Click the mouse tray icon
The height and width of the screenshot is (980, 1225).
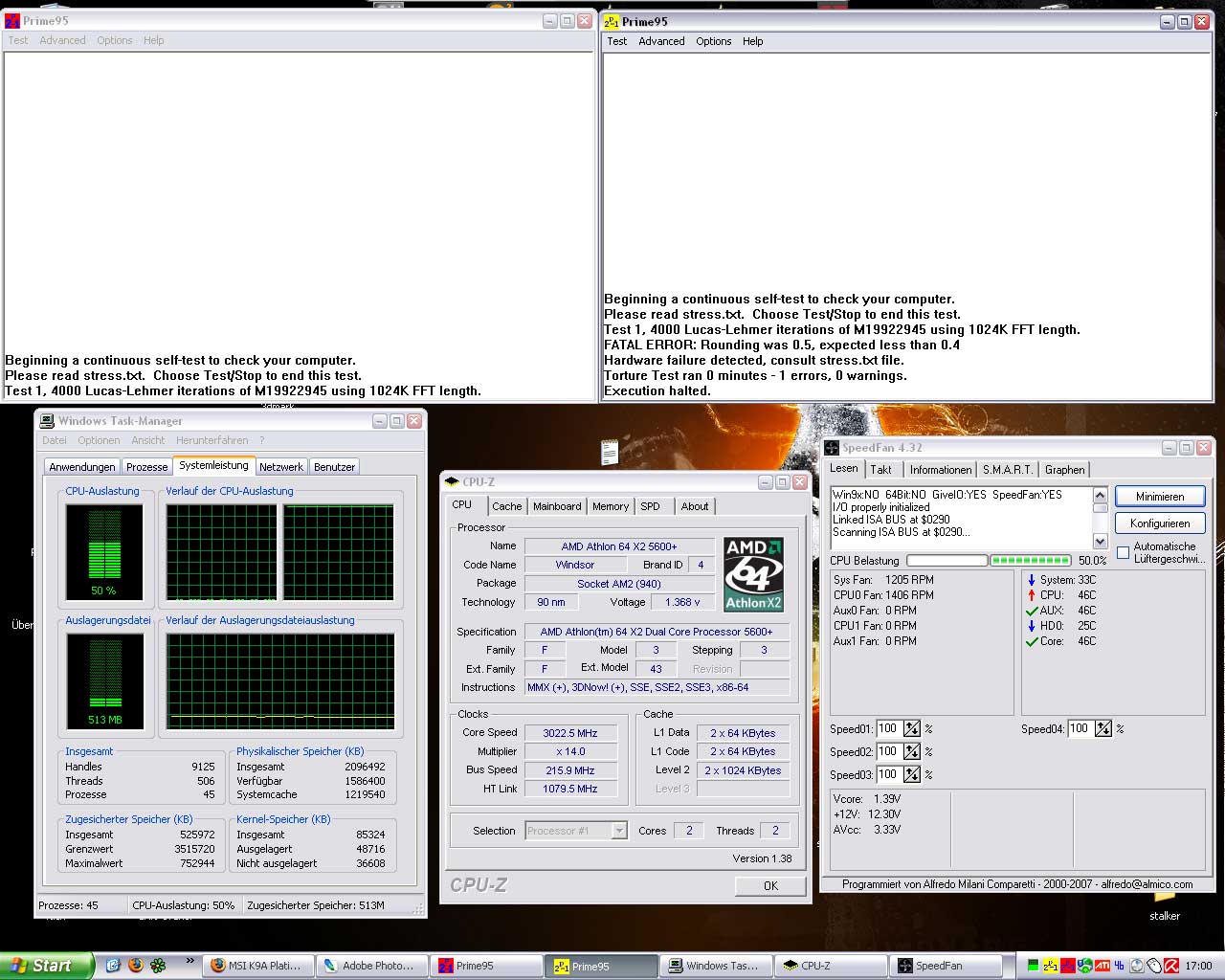[x=1154, y=966]
